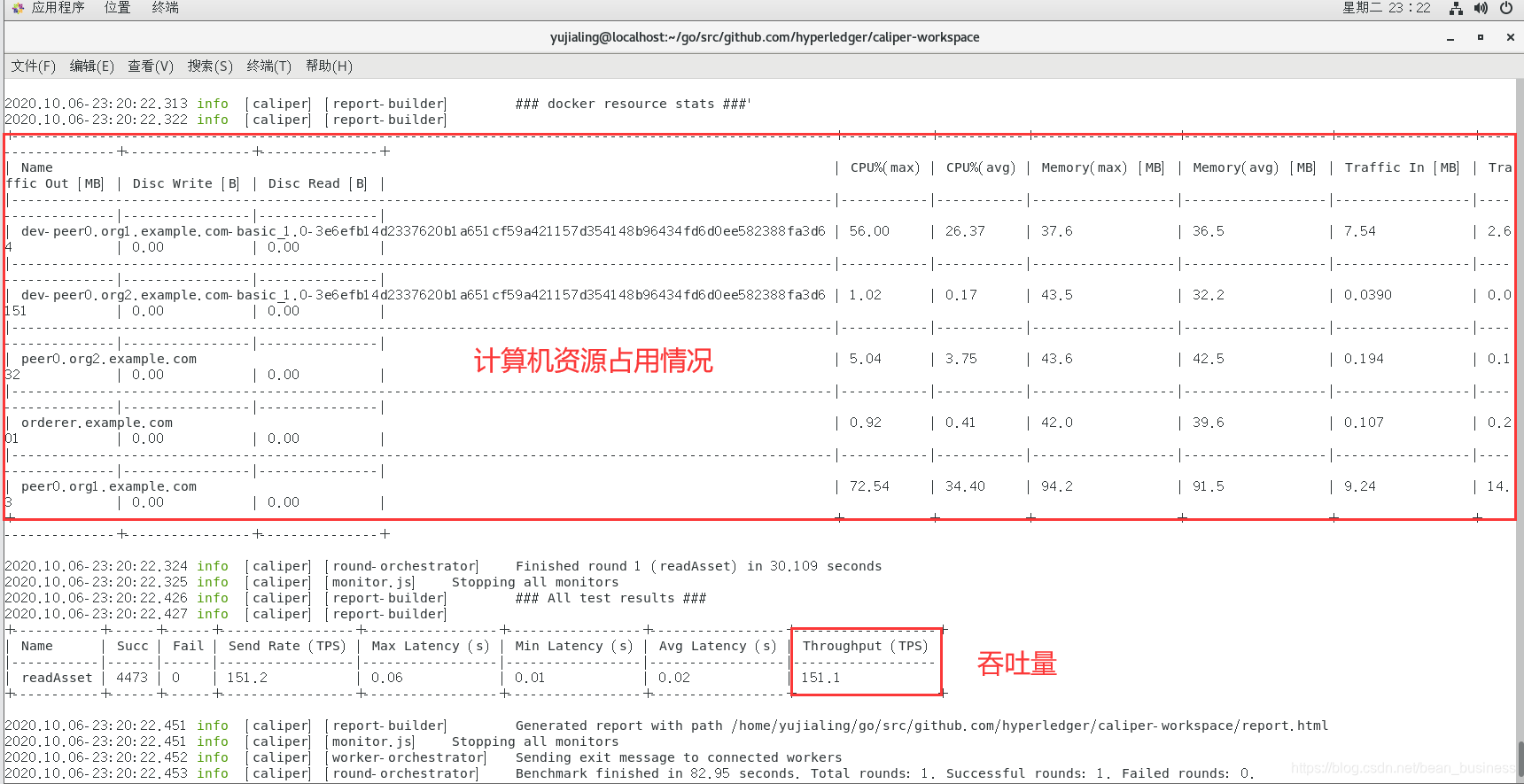Click CPU avg value 26.37
This screenshot has height=784, width=1524.
tap(965, 231)
